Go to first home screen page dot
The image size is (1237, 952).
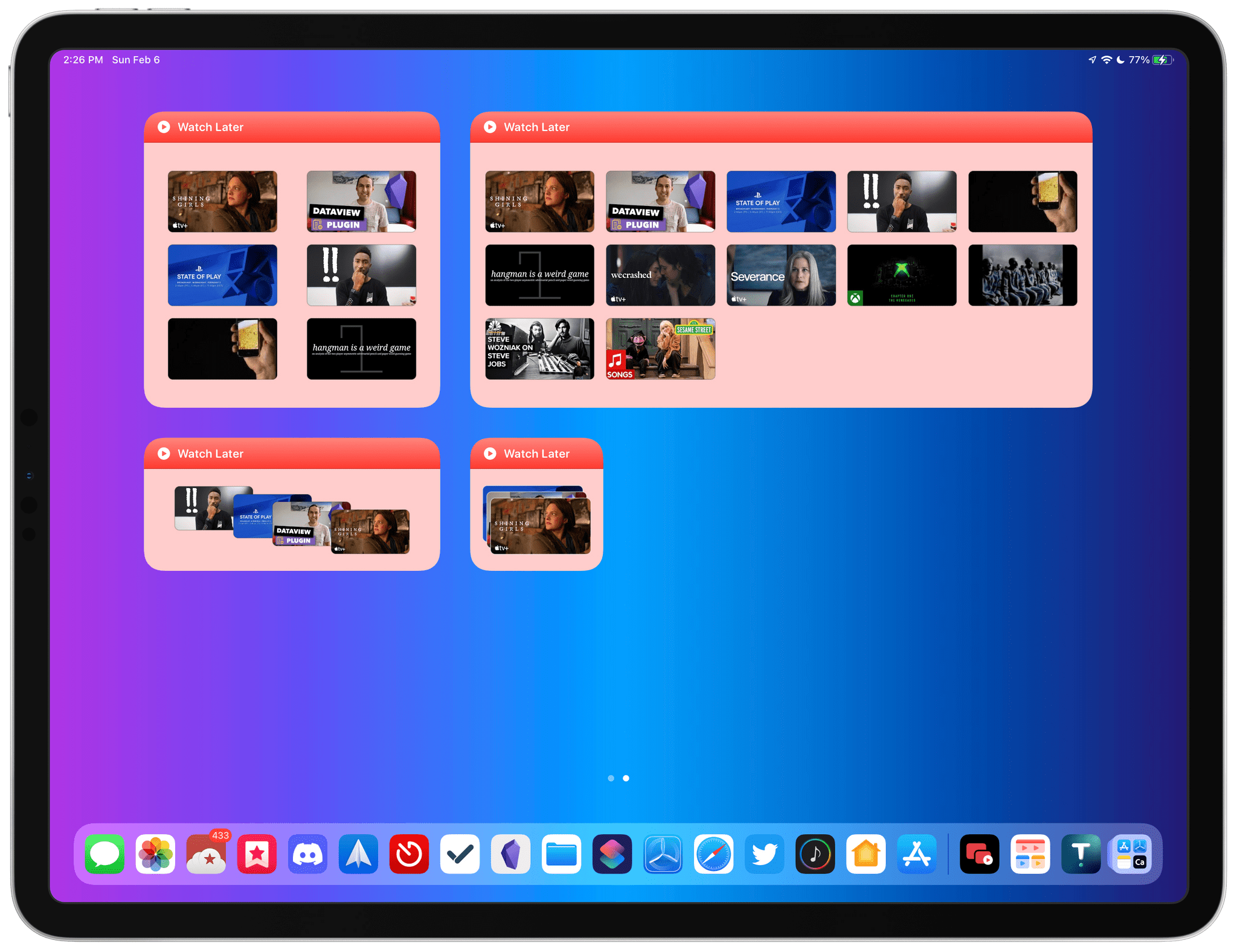pos(611,778)
